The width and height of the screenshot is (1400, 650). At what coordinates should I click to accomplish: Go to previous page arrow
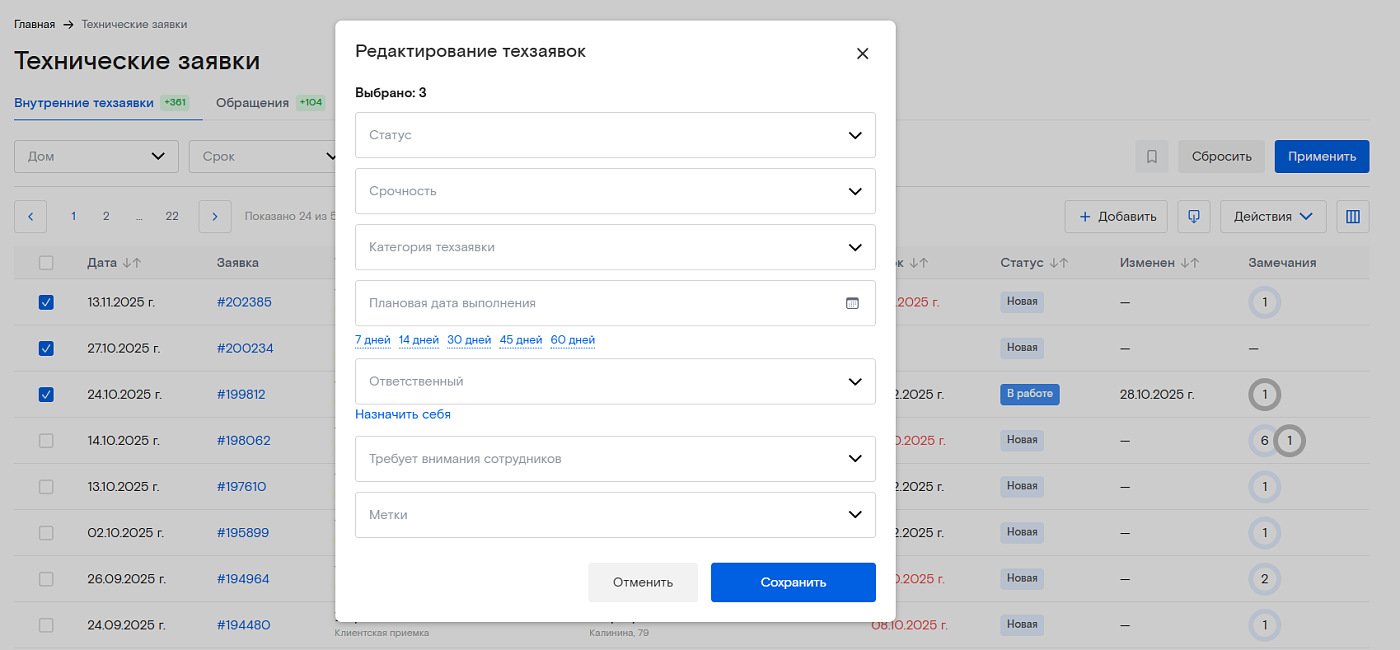click(x=30, y=216)
